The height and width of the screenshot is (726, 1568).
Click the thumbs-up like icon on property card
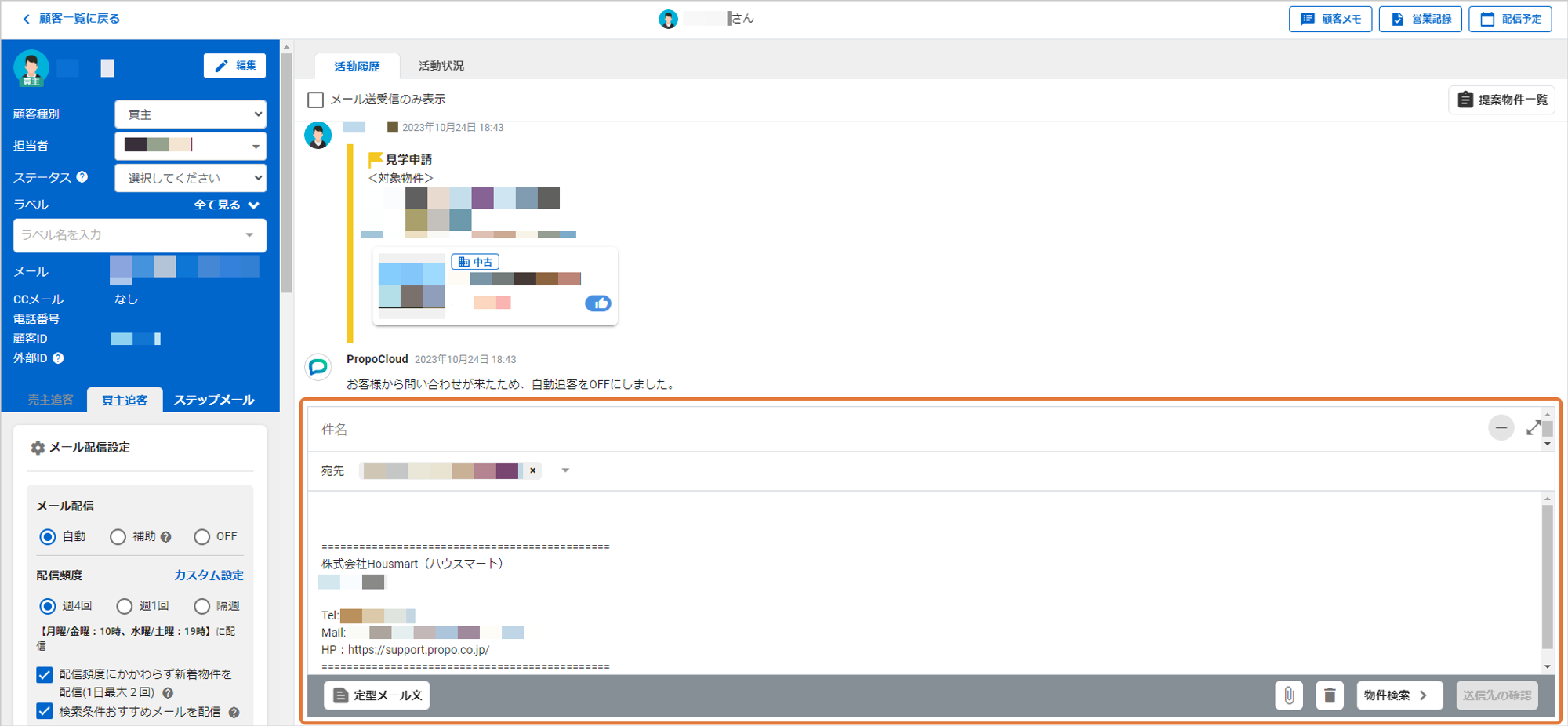[597, 303]
